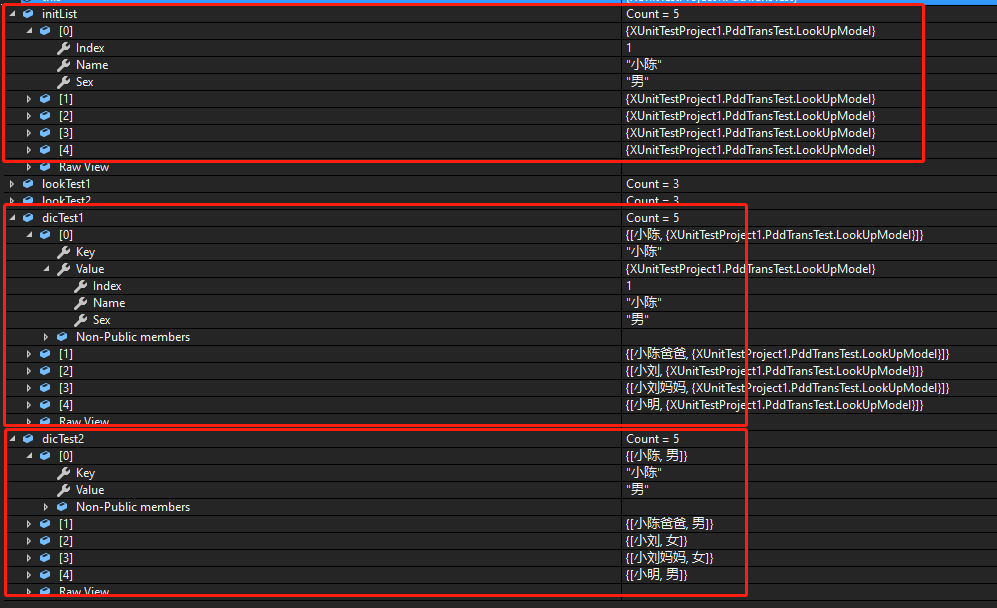This screenshot has width=997, height=608.
Task: Click the object icon next to lookTest1
Action: point(26,183)
